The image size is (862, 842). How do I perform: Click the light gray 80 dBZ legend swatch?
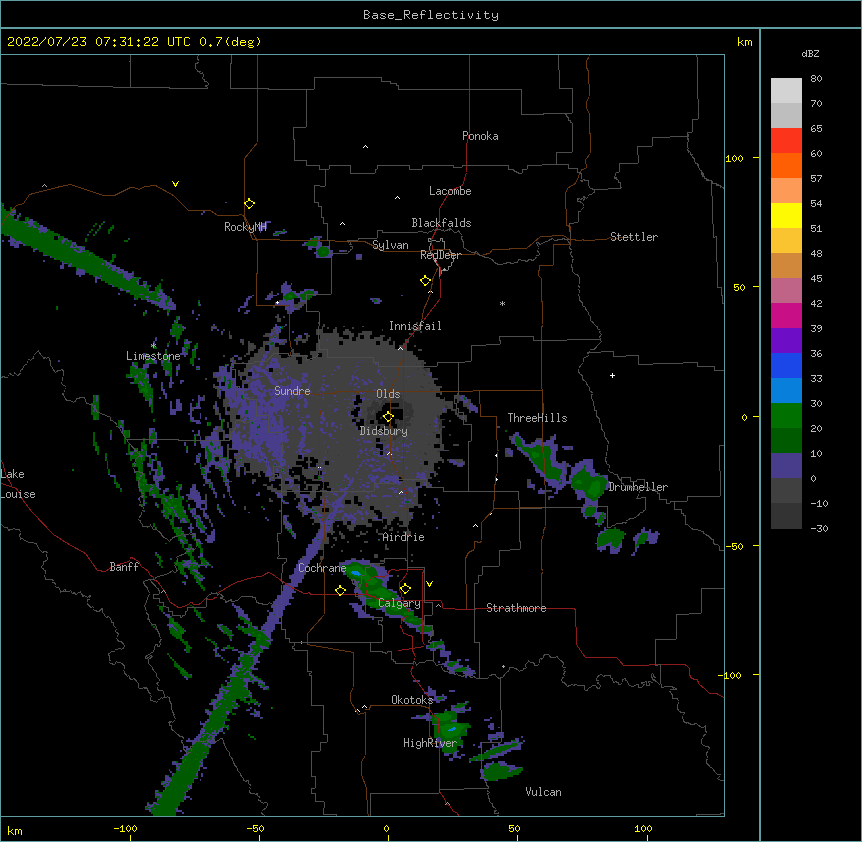click(786, 91)
